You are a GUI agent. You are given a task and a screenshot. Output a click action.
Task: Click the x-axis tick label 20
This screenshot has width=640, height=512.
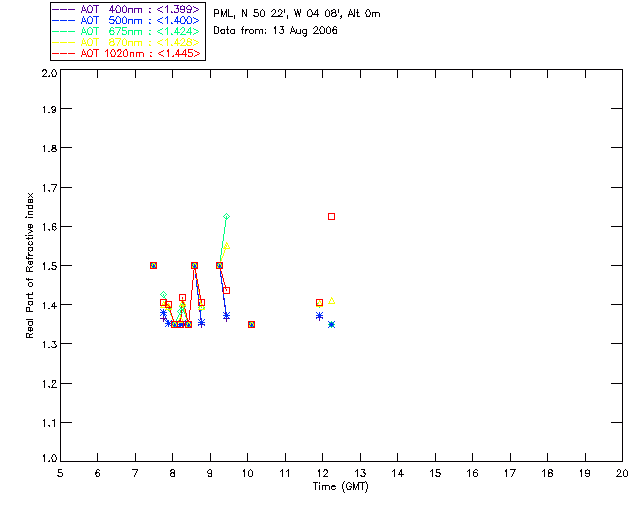(622, 474)
